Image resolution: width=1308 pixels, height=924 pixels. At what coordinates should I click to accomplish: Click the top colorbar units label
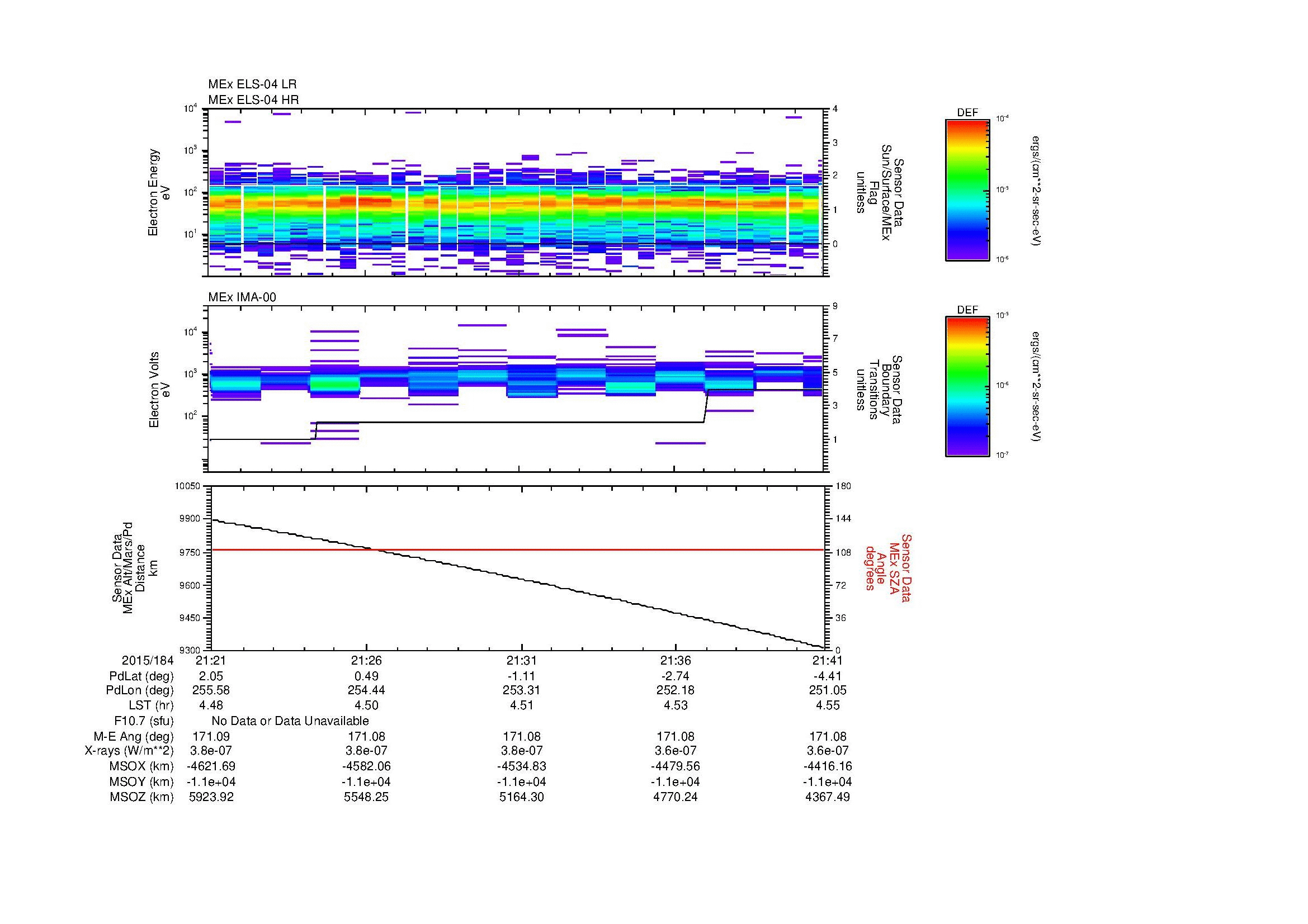[1037, 191]
